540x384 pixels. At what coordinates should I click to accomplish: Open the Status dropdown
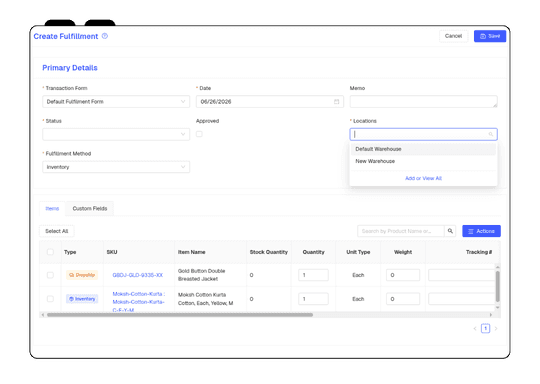click(x=116, y=134)
